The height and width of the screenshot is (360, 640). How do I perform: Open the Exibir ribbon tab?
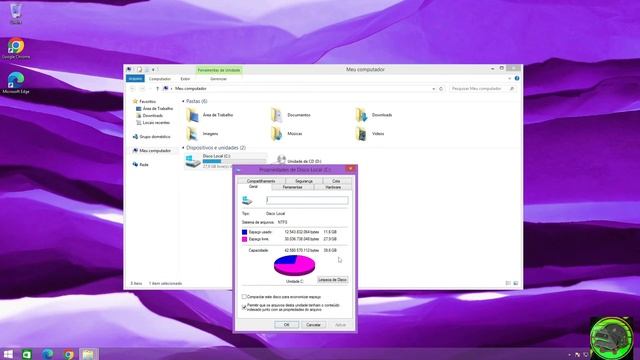click(x=185, y=79)
